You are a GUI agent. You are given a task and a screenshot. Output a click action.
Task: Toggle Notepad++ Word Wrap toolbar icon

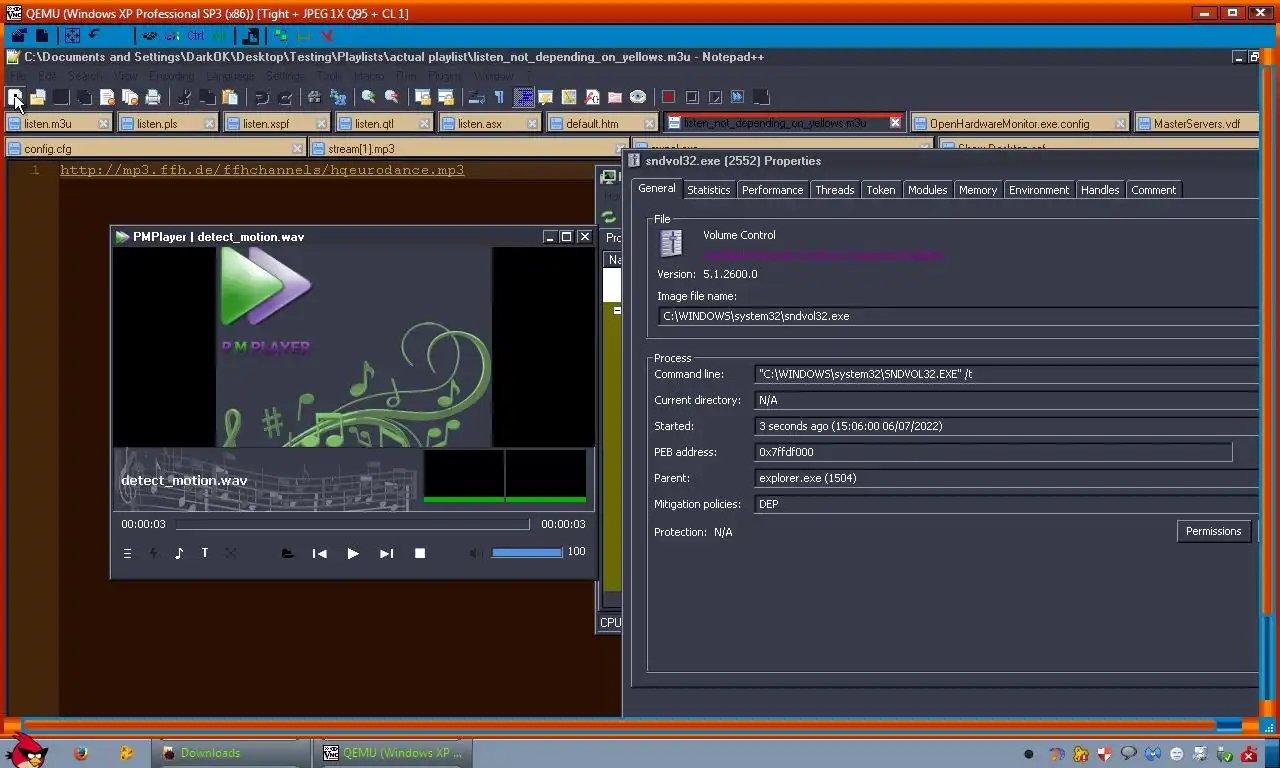476,97
